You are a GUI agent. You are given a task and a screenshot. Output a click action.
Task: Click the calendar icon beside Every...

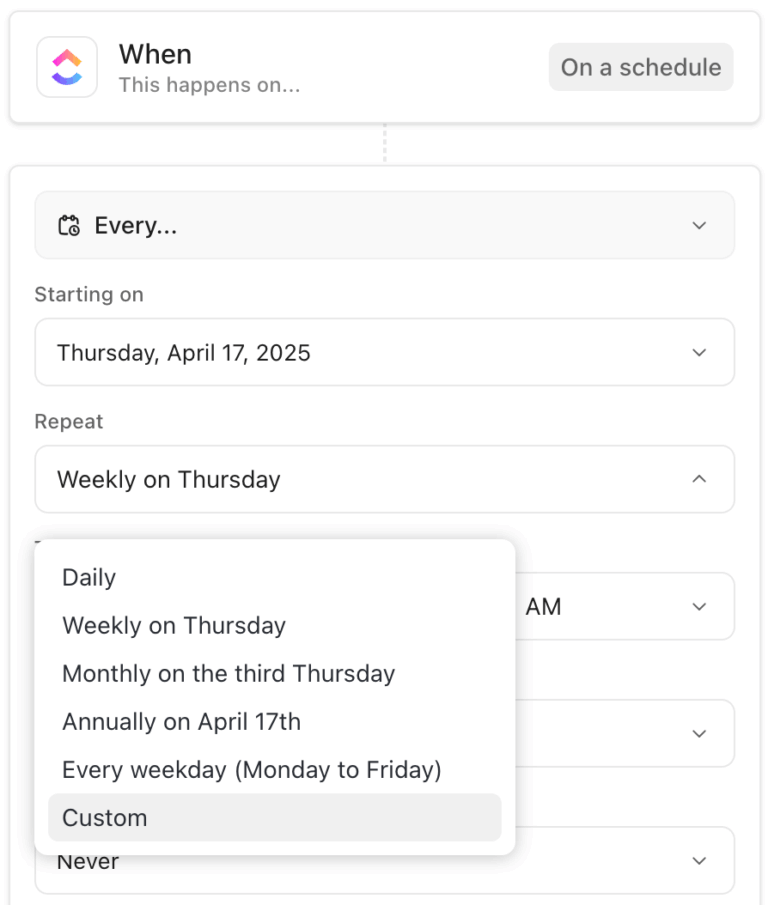click(x=68, y=225)
